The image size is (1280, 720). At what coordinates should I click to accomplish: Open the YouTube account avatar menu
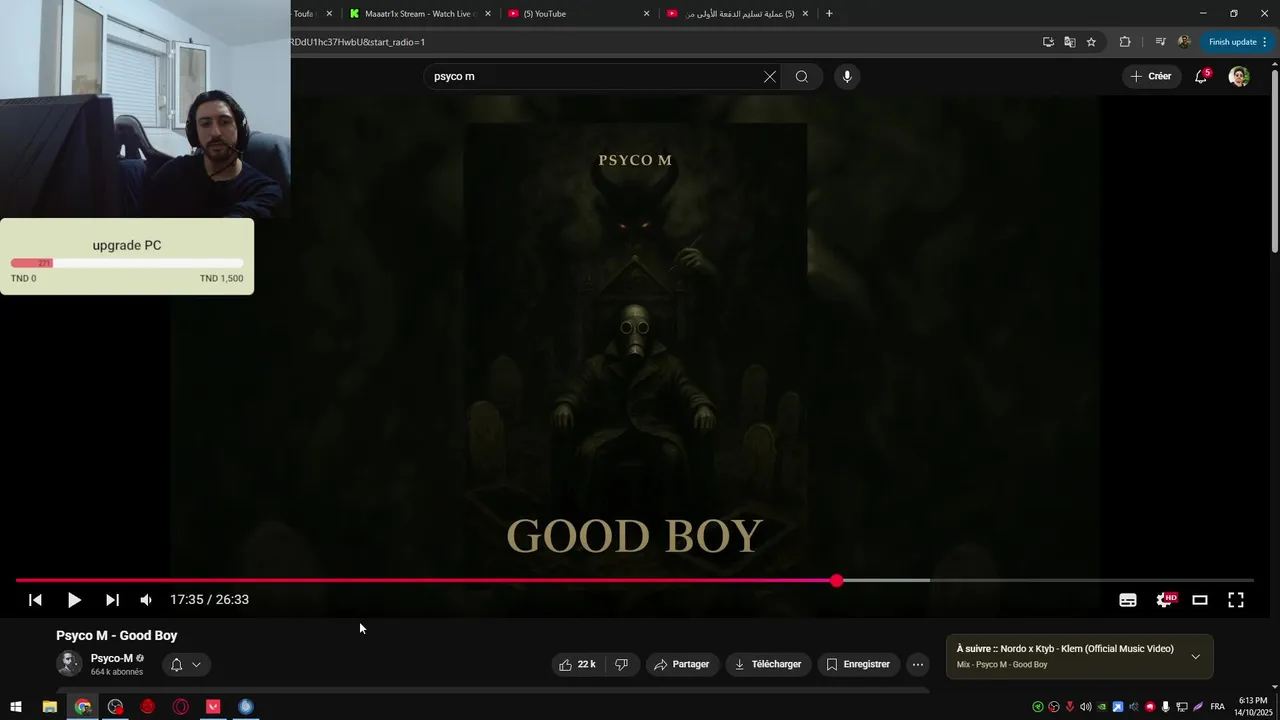point(1239,77)
